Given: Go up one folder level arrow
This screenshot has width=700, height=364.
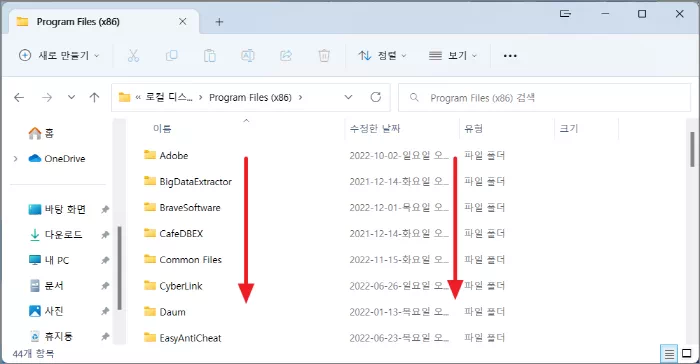Looking at the screenshot, I should (94, 97).
